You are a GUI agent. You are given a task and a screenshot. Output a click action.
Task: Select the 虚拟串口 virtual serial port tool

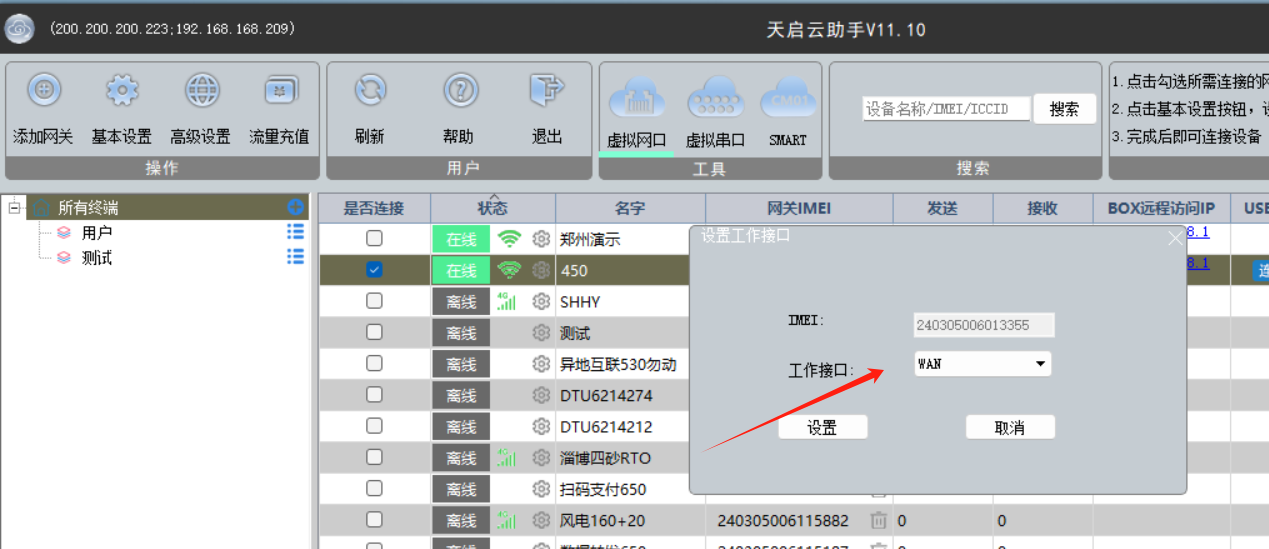click(715, 113)
